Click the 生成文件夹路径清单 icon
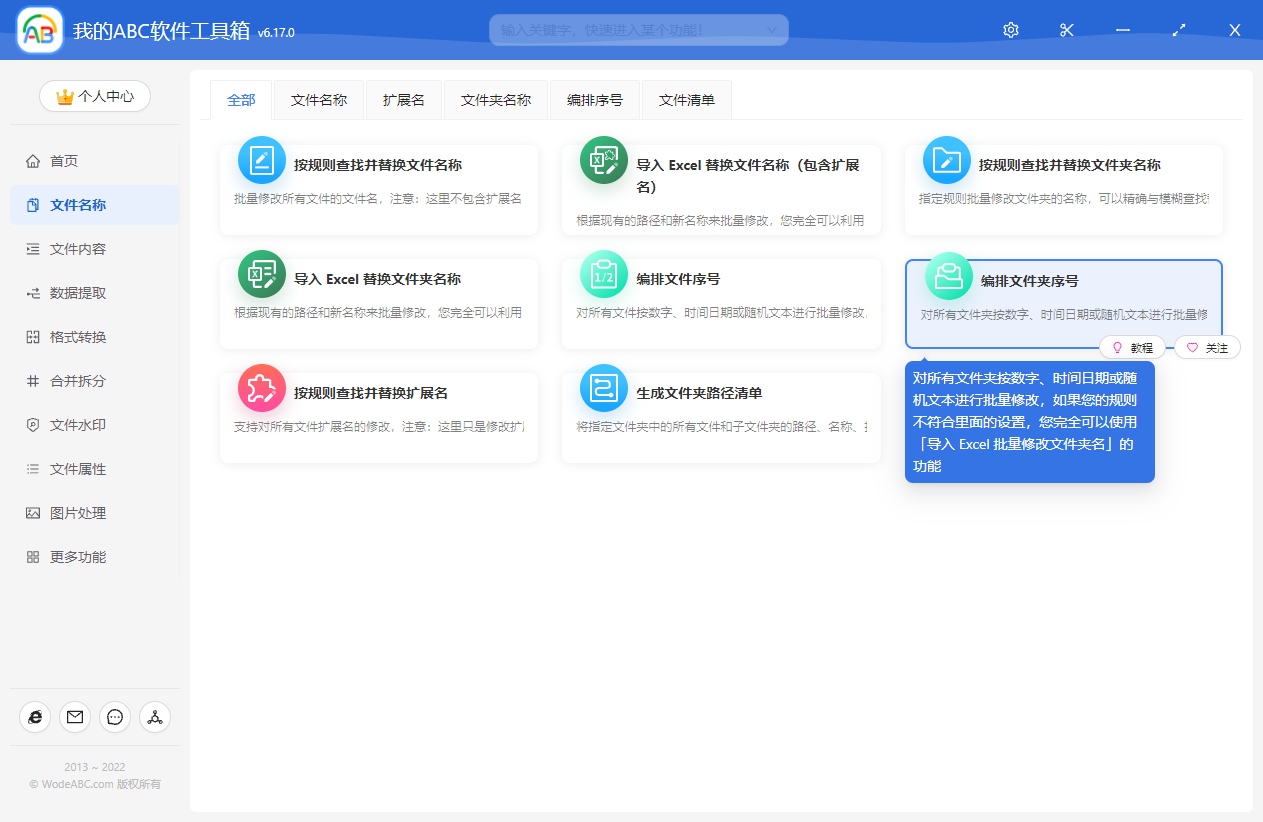This screenshot has height=822, width=1263. coord(603,386)
